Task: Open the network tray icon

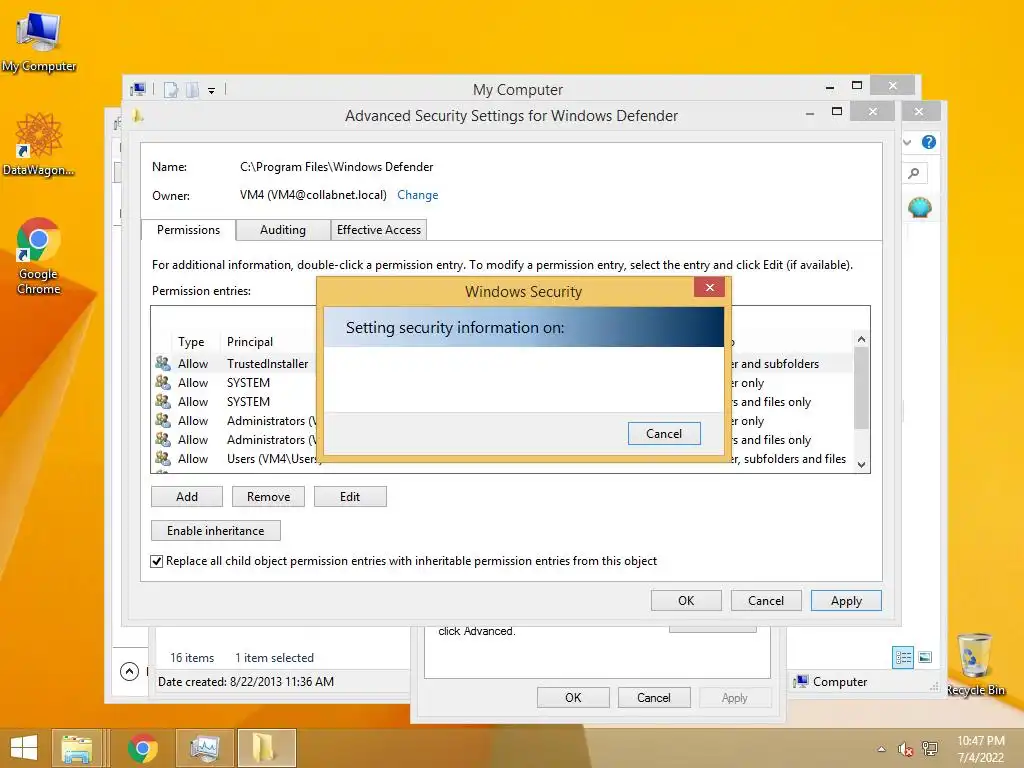Action: click(929, 749)
